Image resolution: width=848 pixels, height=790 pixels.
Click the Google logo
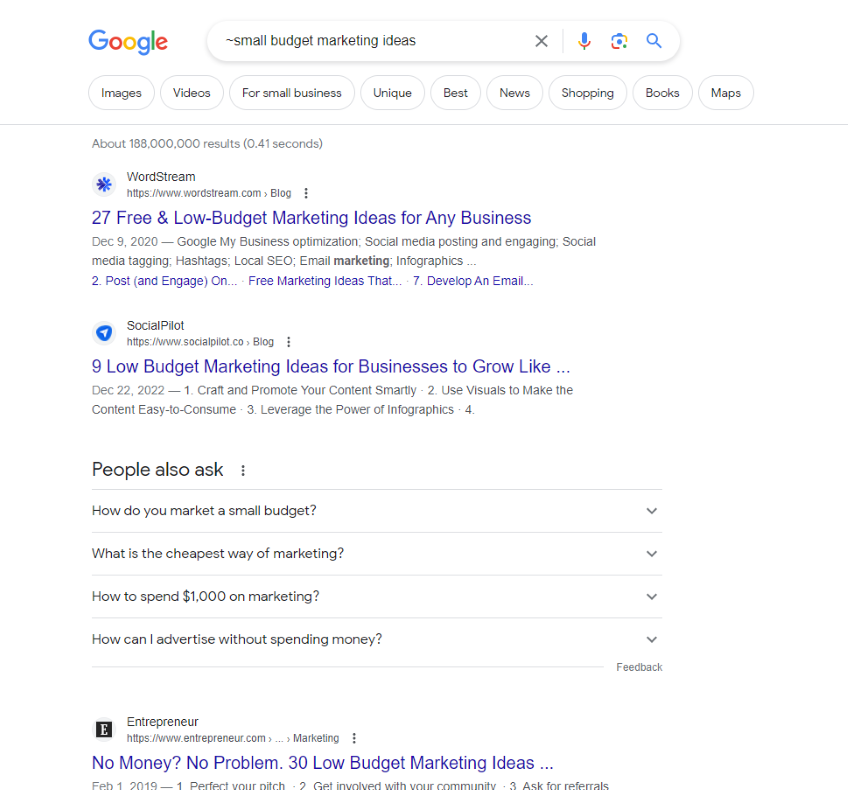128,42
